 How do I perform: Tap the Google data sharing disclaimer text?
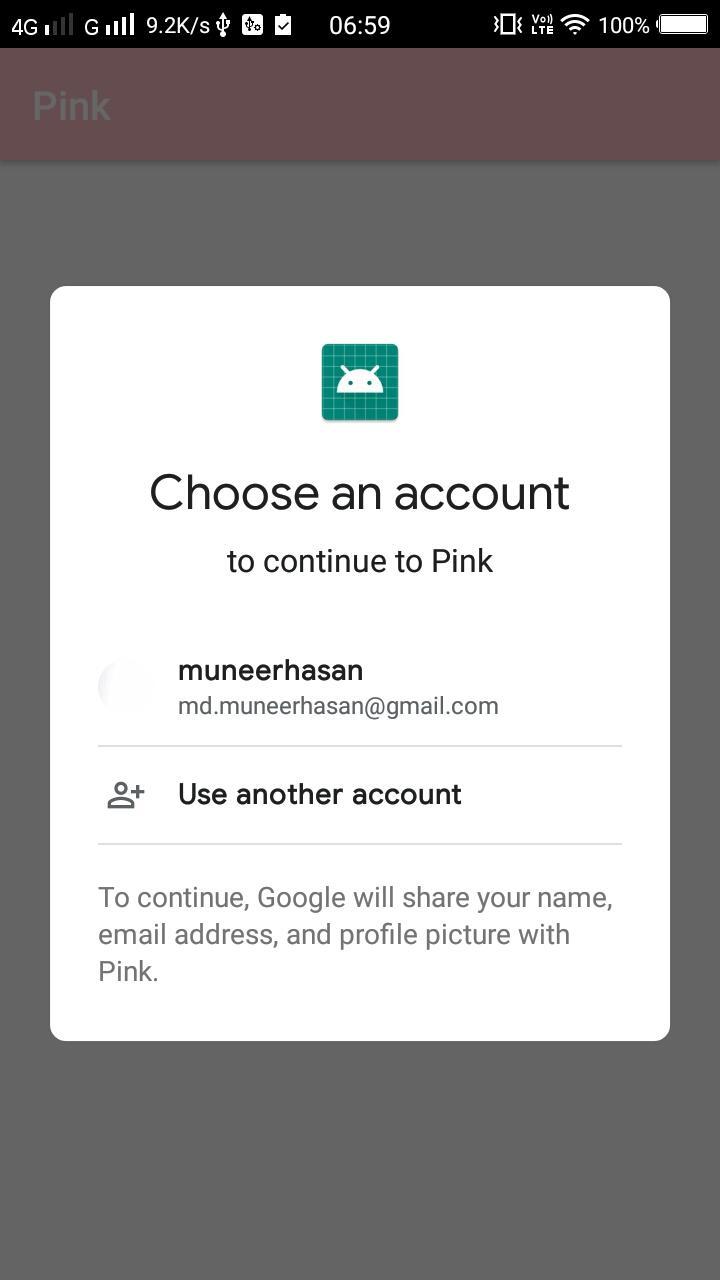click(x=356, y=934)
